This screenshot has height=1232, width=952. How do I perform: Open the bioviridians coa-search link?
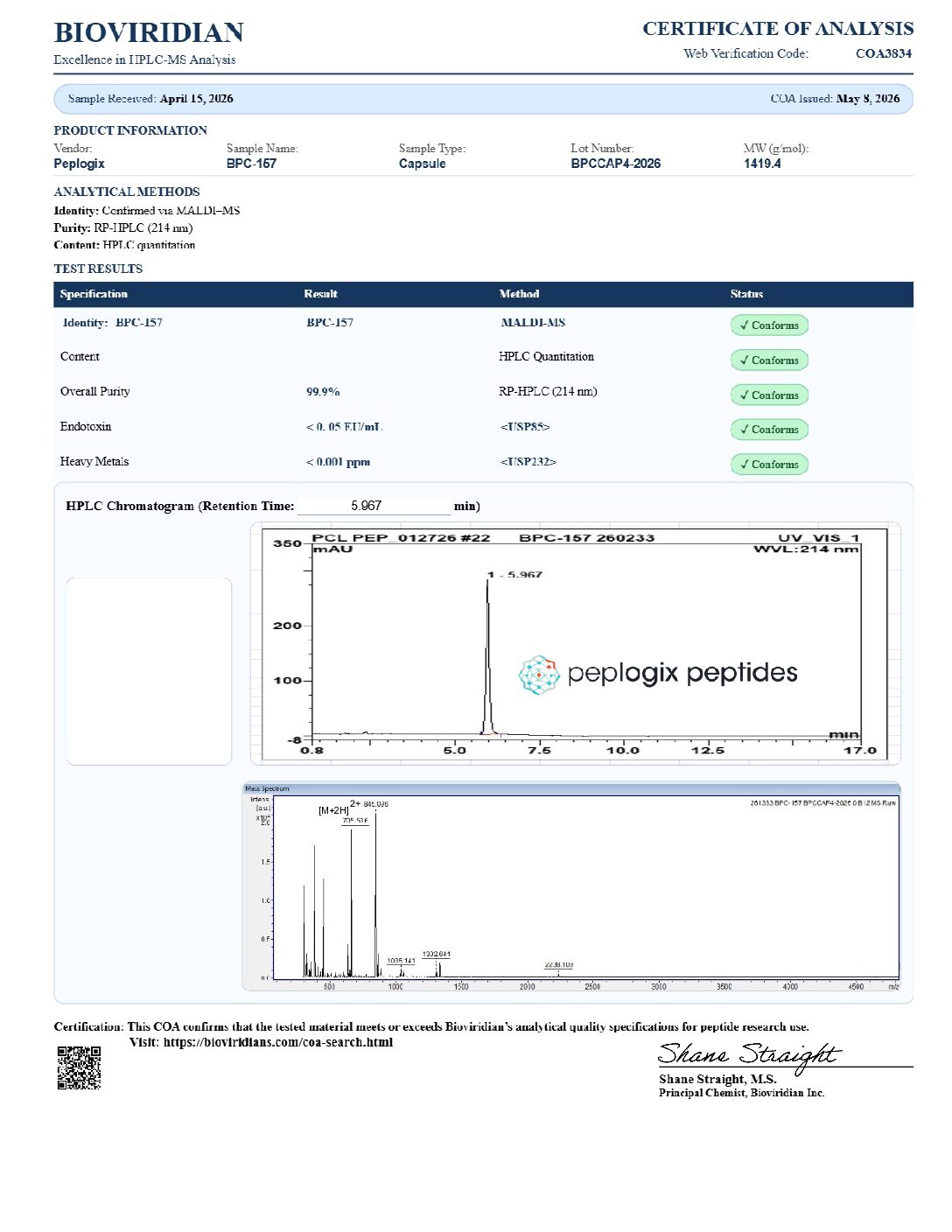[278, 1042]
